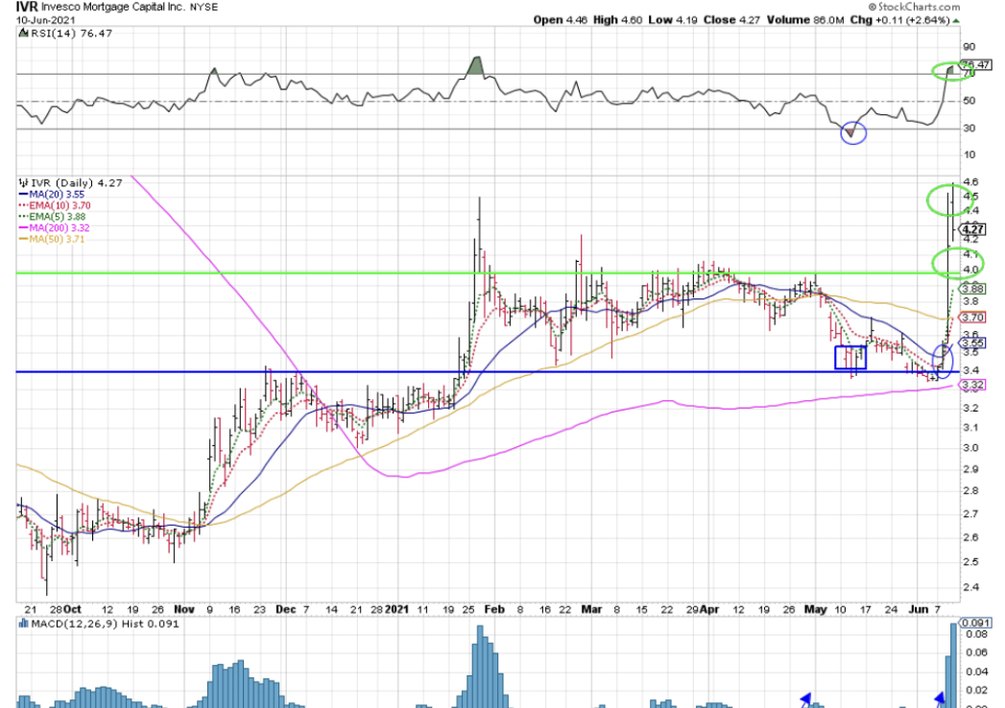Select the Open 4.46 value
Viewport: 1005px width, 708px height.
pos(560,20)
